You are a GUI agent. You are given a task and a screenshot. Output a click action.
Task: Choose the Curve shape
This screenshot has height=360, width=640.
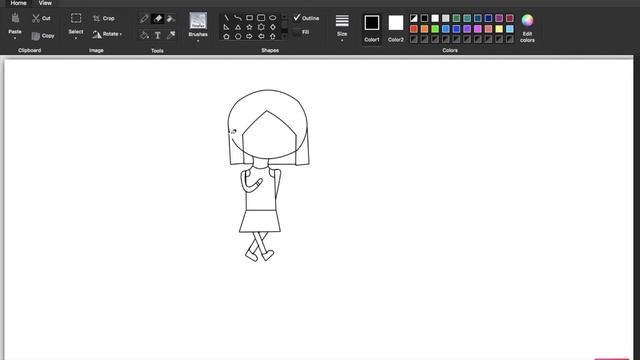tap(238, 18)
